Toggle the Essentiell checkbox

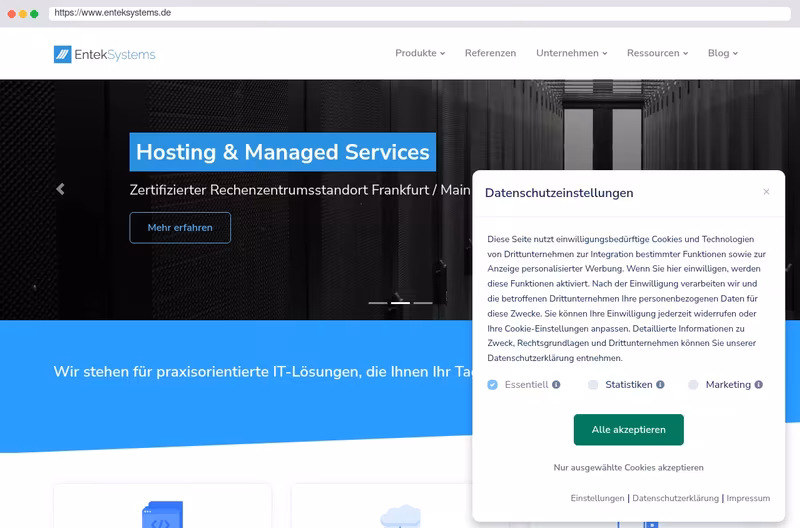pyautogui.click(x=492, y=385)
